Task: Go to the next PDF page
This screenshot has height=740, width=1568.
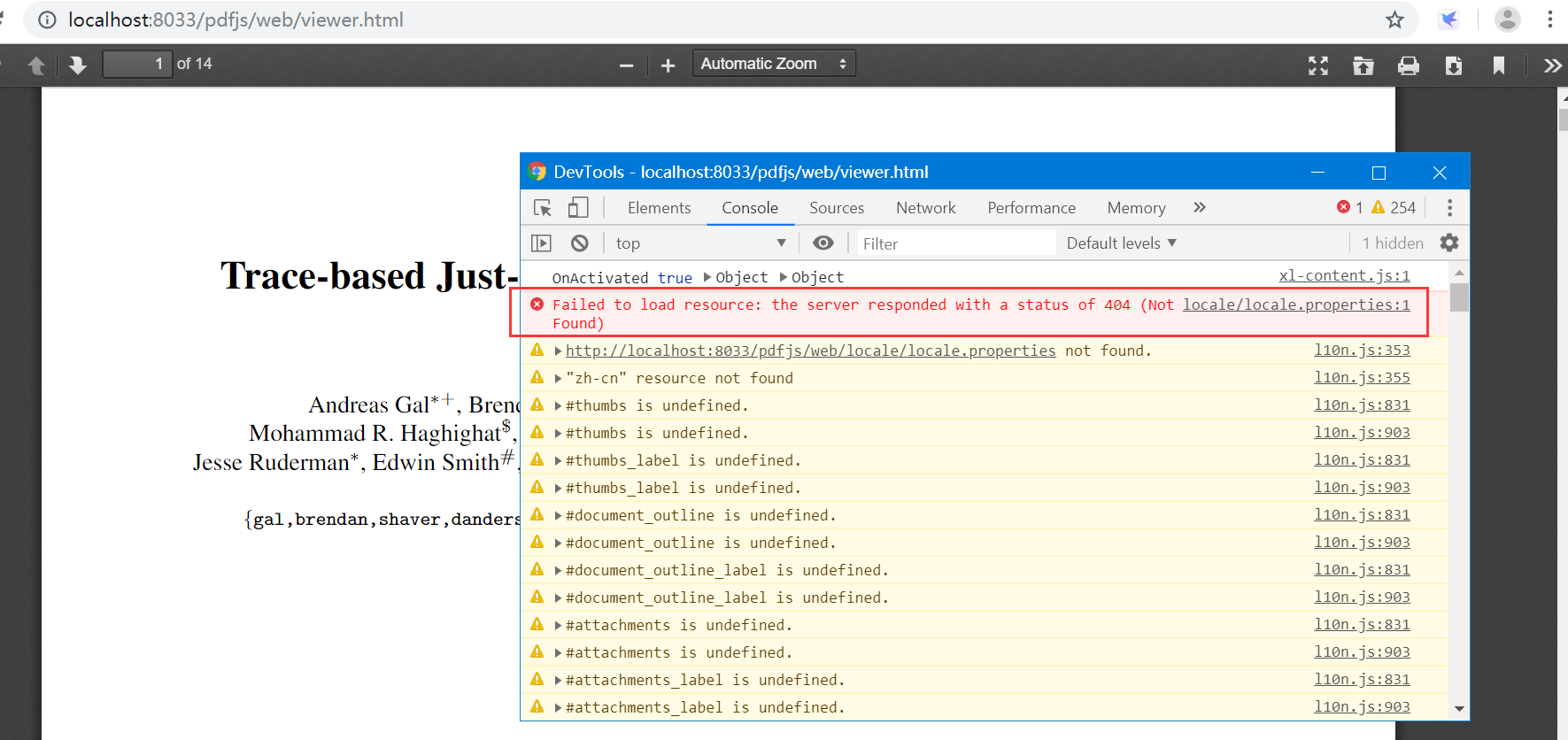Action: (x=78, y=65)
